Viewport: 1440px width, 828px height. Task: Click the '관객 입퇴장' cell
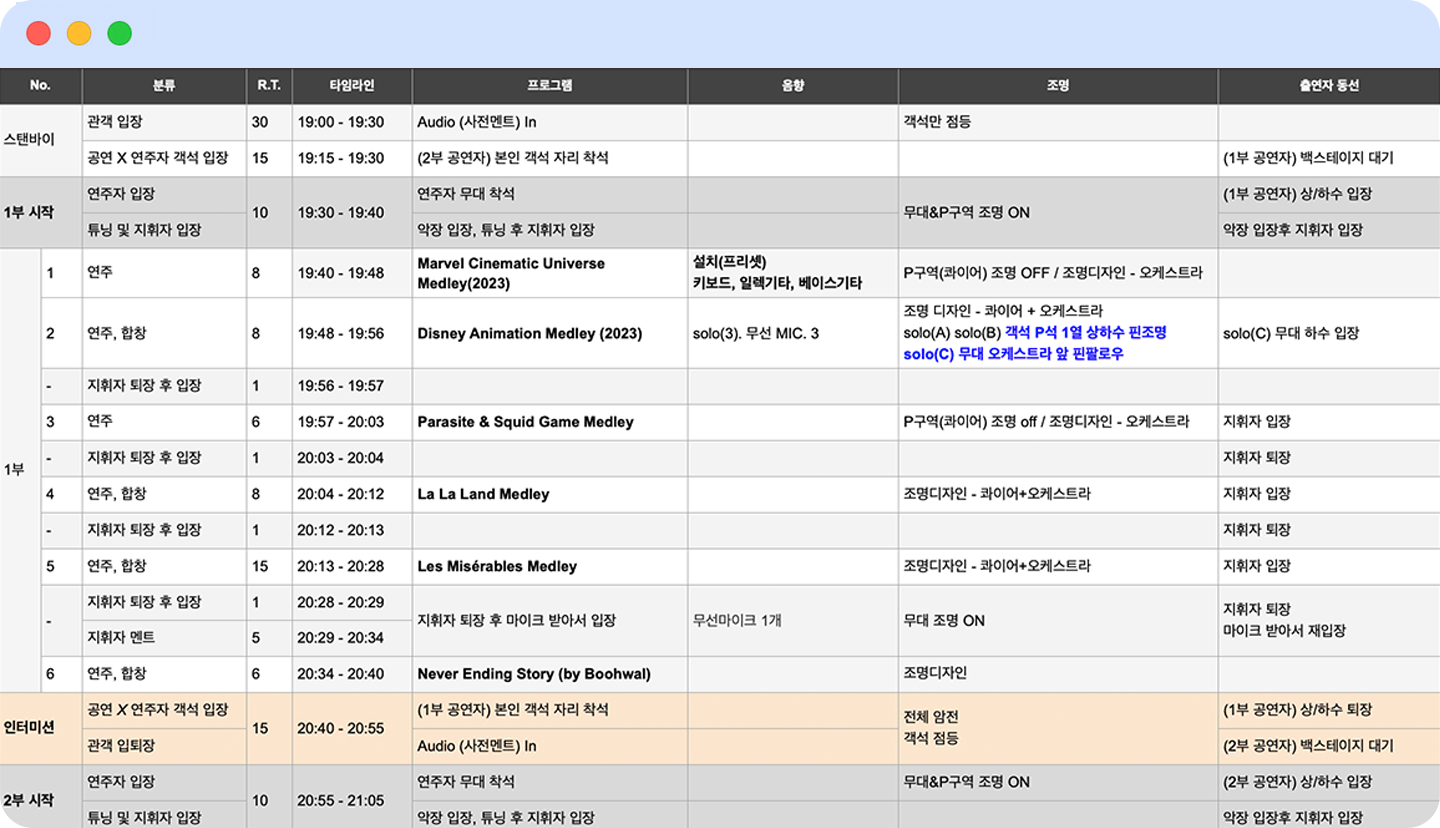coord(164,746)
